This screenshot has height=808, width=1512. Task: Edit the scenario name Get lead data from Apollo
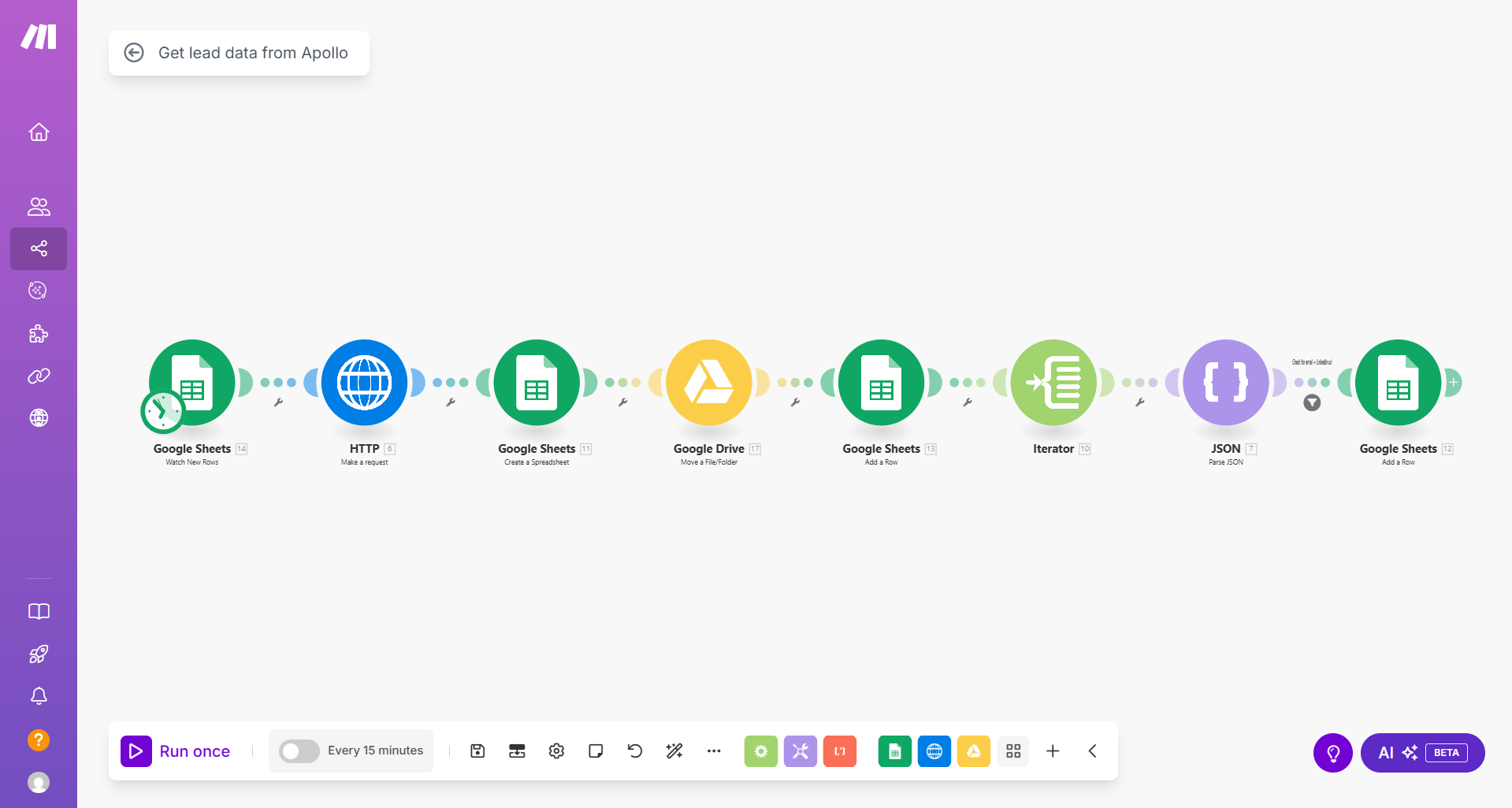click(x=253, y=53)
